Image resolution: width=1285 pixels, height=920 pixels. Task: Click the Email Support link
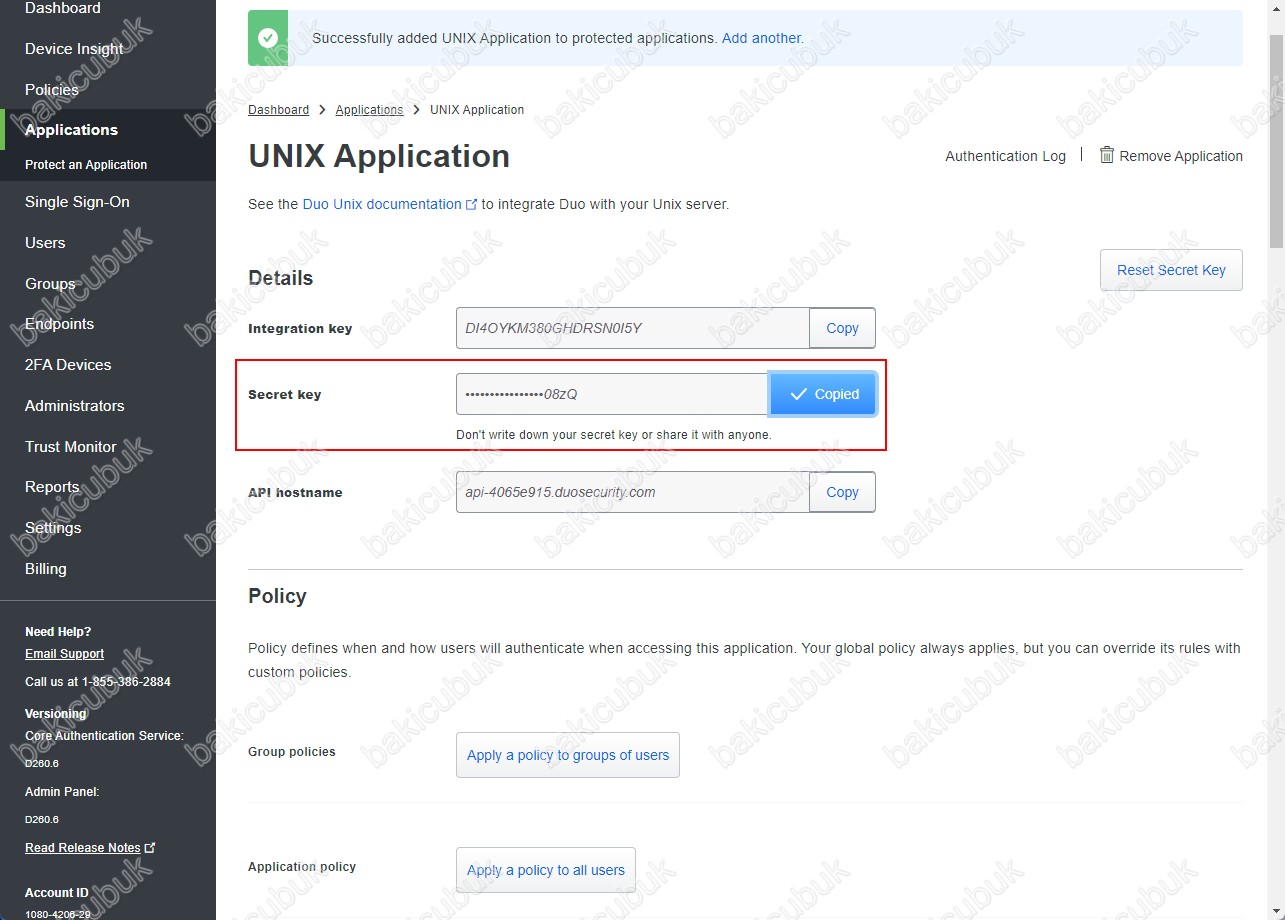64,654
